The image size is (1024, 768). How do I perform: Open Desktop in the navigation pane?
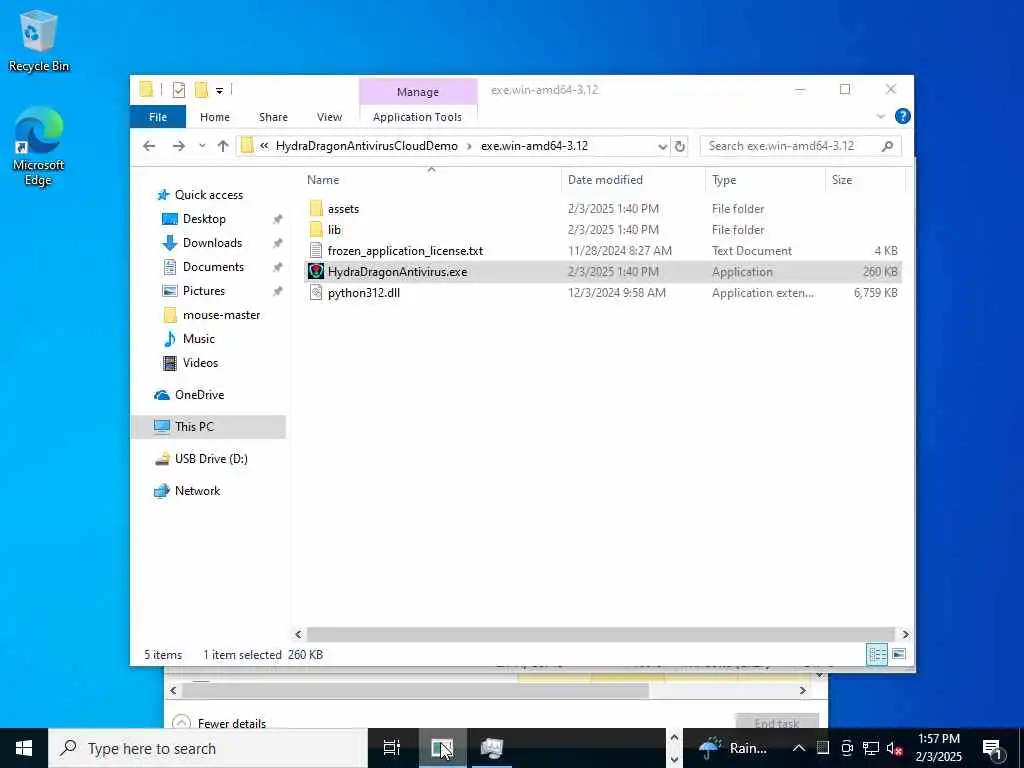[x=204, y=219]
